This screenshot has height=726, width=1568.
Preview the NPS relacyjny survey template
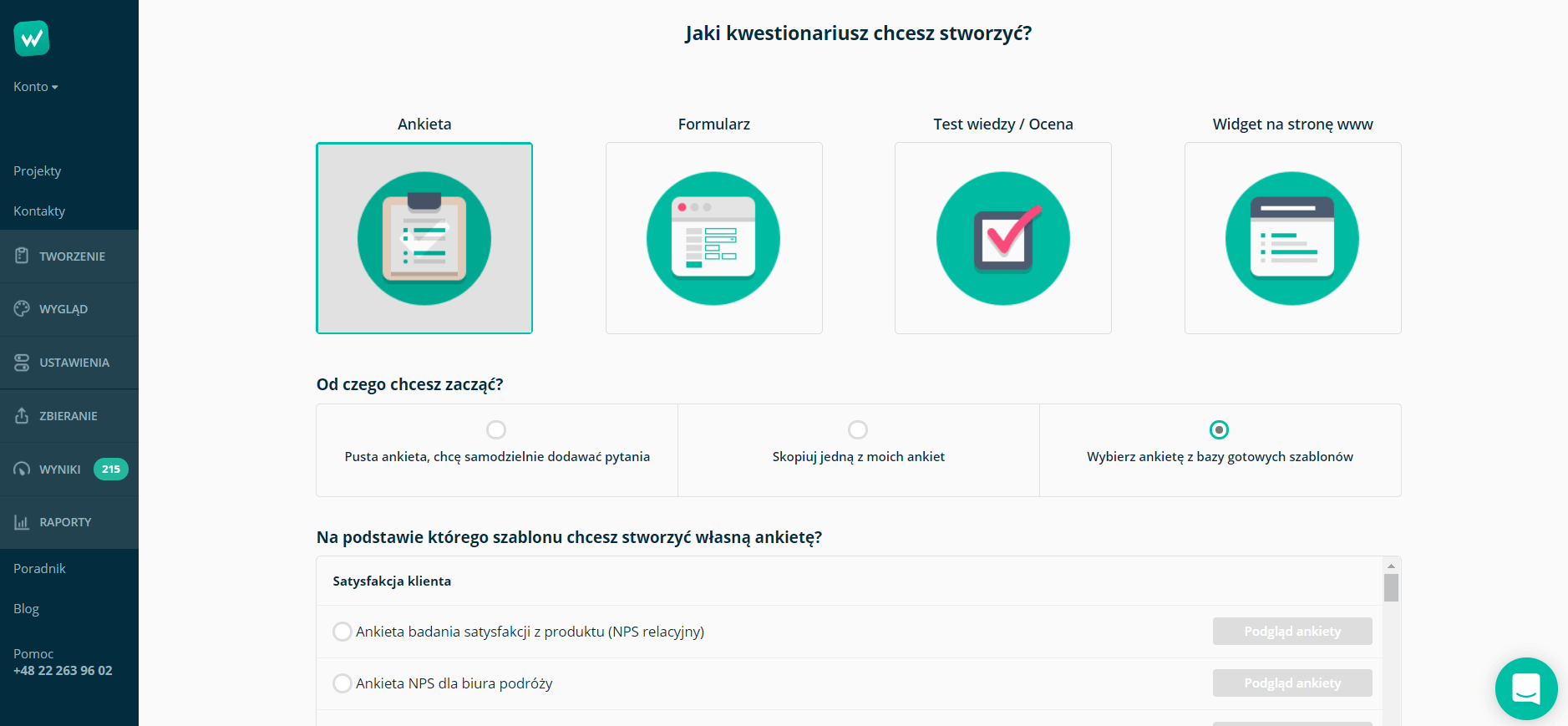[x=1292, y=632]
